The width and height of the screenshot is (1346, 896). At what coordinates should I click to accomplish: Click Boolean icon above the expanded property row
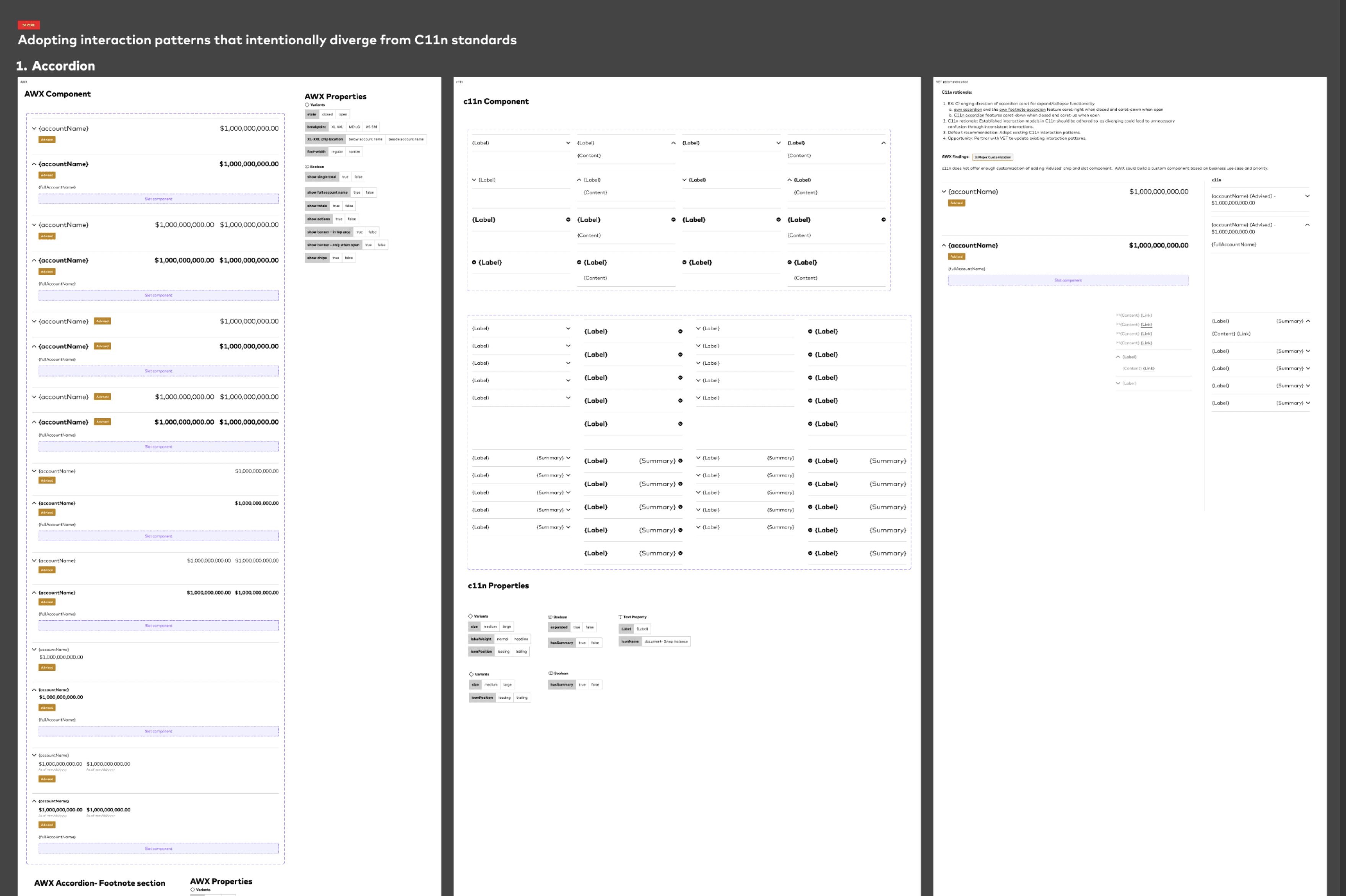point(550,617)
